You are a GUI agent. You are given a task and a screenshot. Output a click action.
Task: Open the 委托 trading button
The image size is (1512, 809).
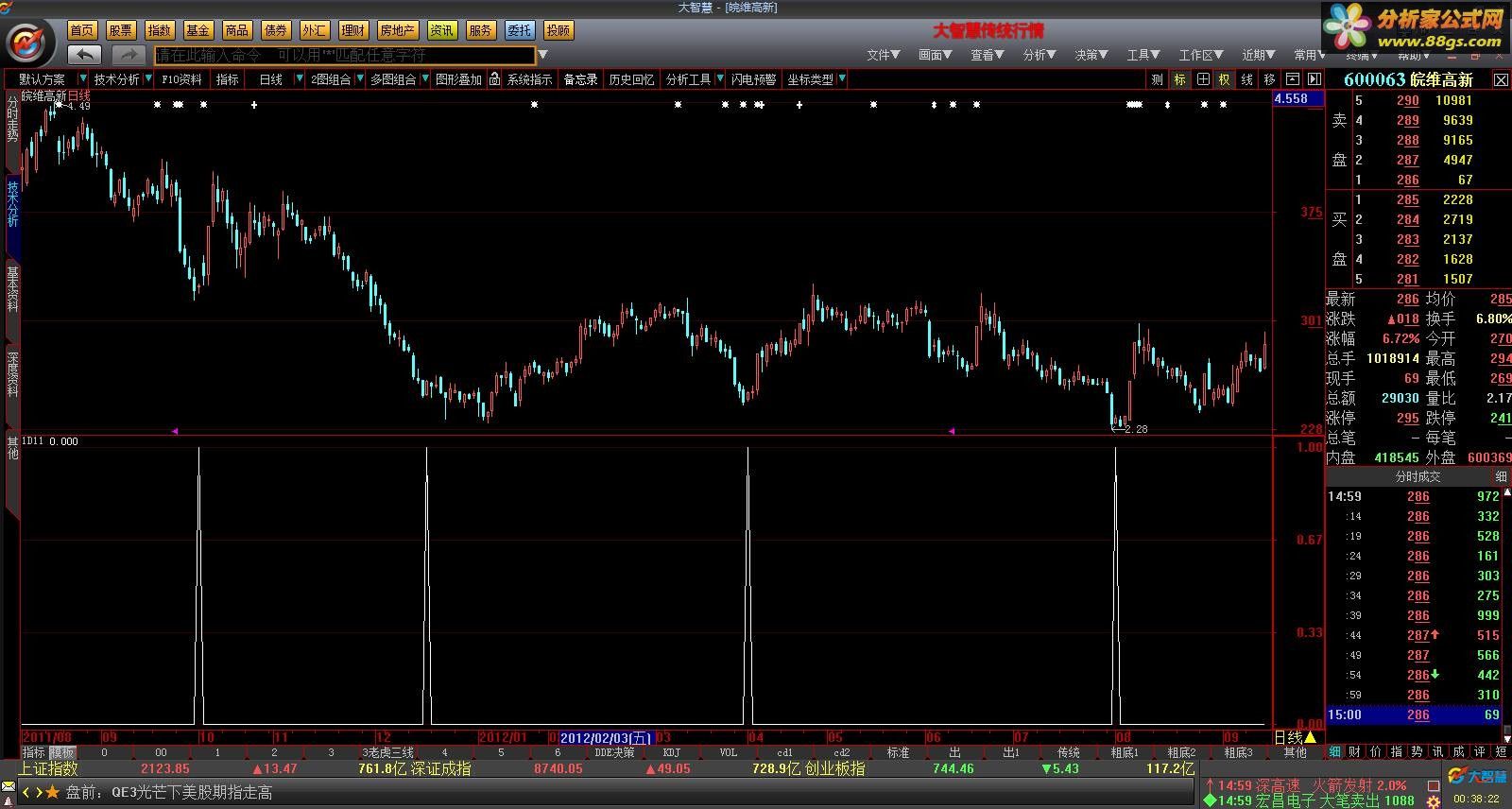(519, 30)
